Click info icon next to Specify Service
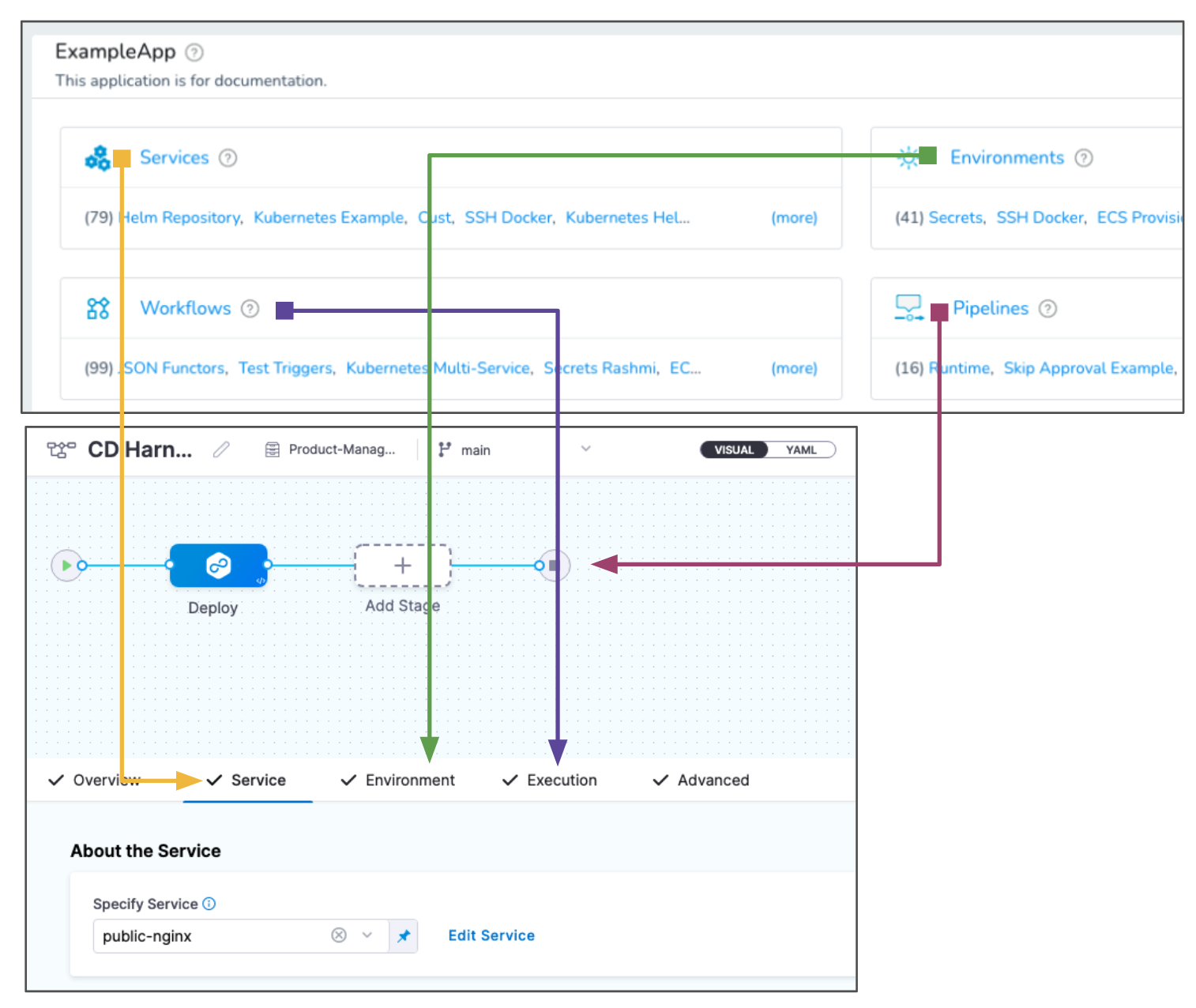1196x1008 pixels. [x=209, y=904]
